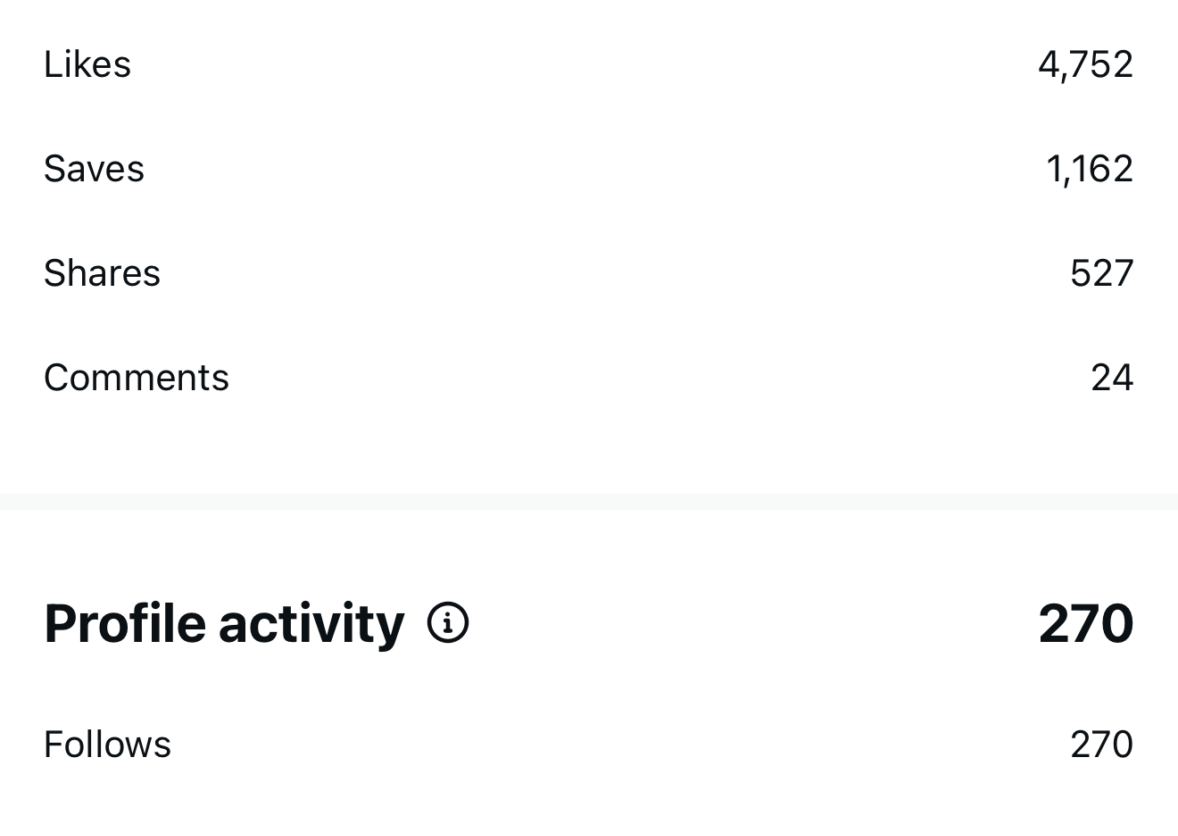Viewport: 1178px width, 836px height.
Task: Tap the middle of the Saves row
Action: point(589,169)
